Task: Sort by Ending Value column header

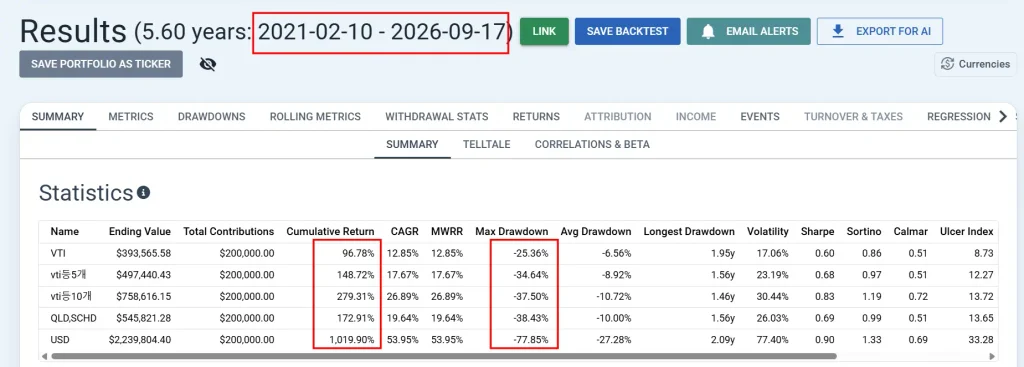Action: pyautogui.click(x=139, y=231)
